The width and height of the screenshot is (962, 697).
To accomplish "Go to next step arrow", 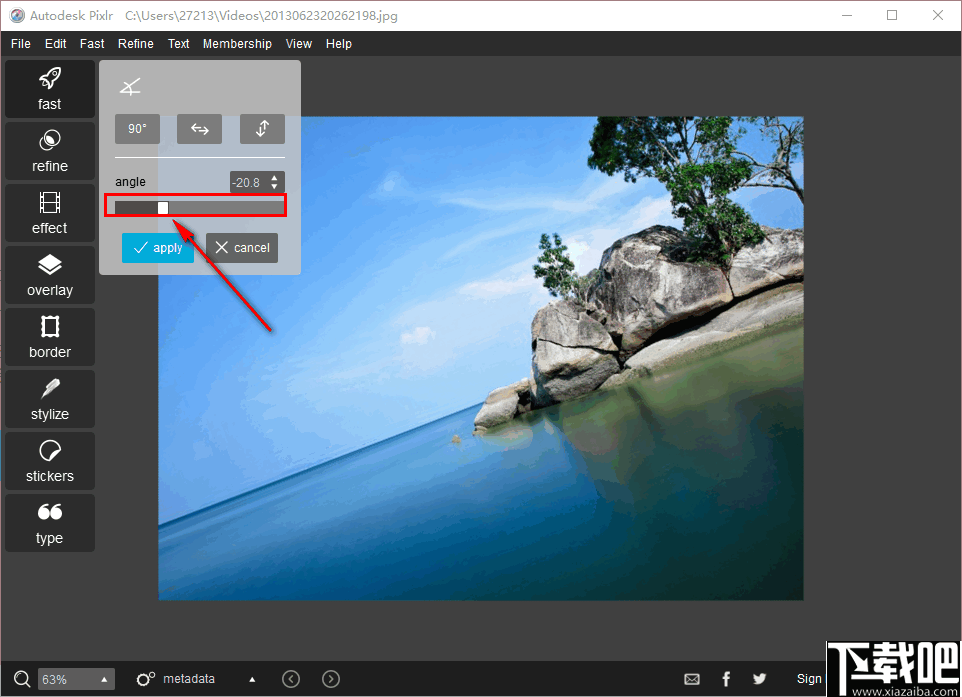I will [x=331, y=679].
